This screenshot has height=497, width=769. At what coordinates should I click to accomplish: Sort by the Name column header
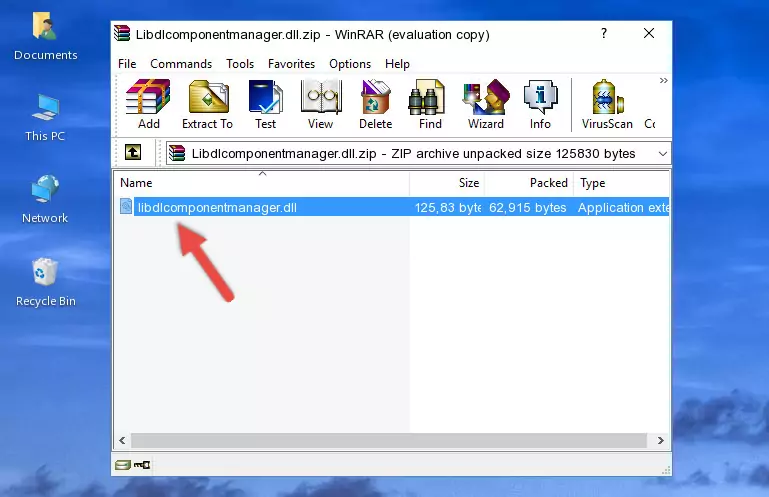tap(262, 183)
